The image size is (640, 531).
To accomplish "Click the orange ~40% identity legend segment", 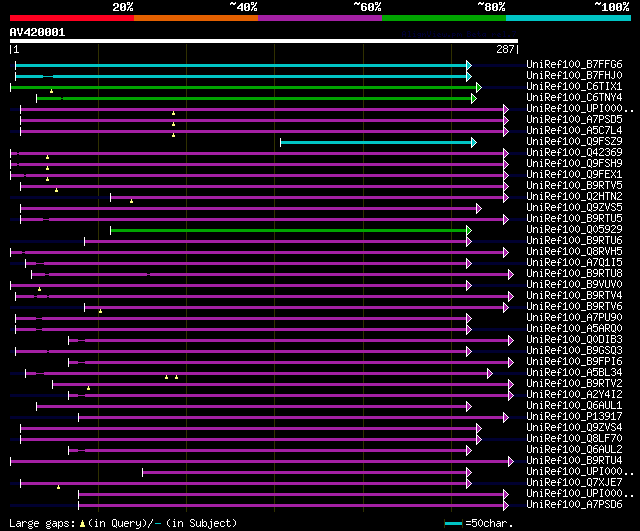I will tap(196, 18).
